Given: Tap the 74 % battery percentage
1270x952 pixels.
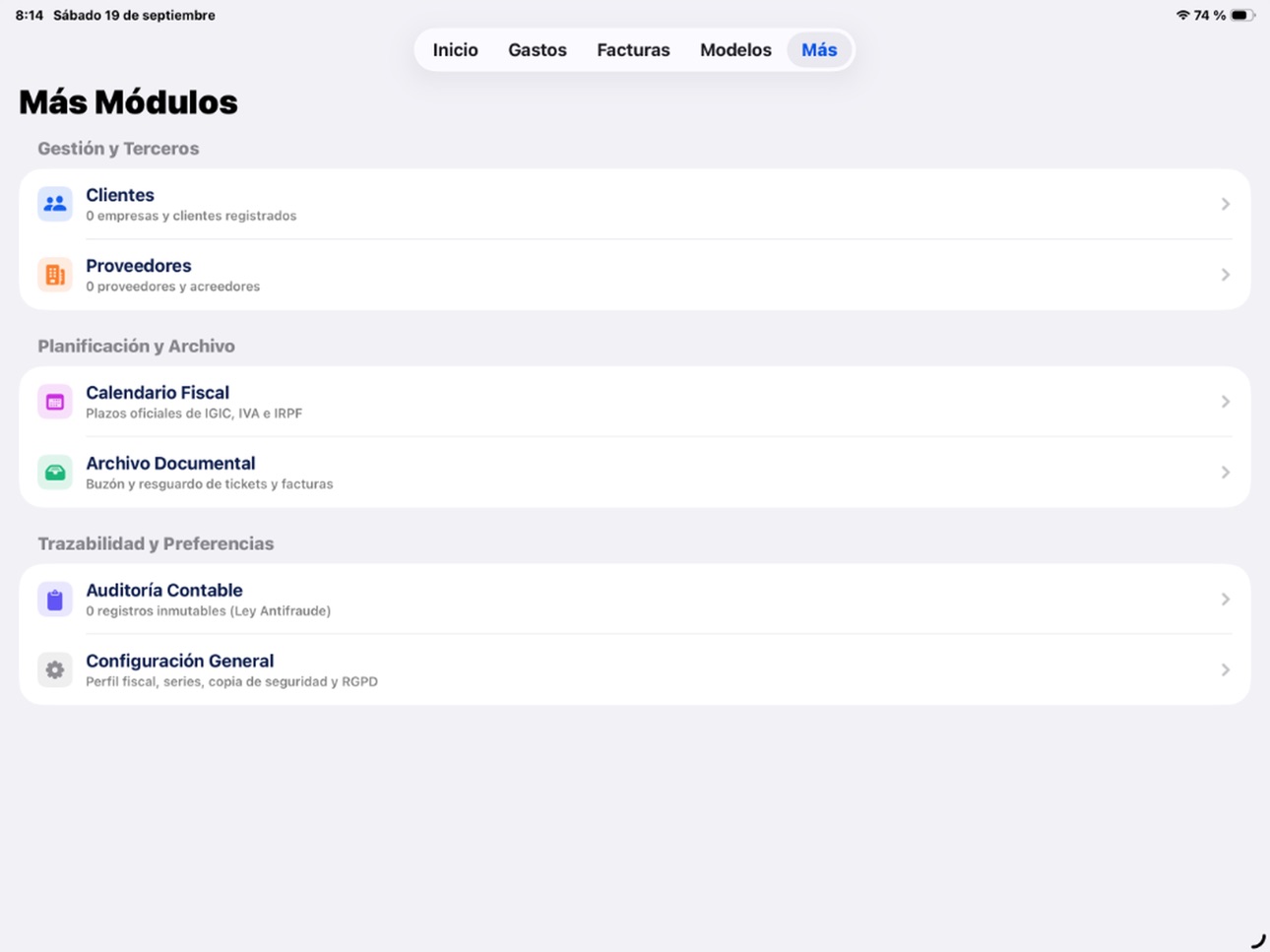Looking at the screenshot, I should 1210,15.
